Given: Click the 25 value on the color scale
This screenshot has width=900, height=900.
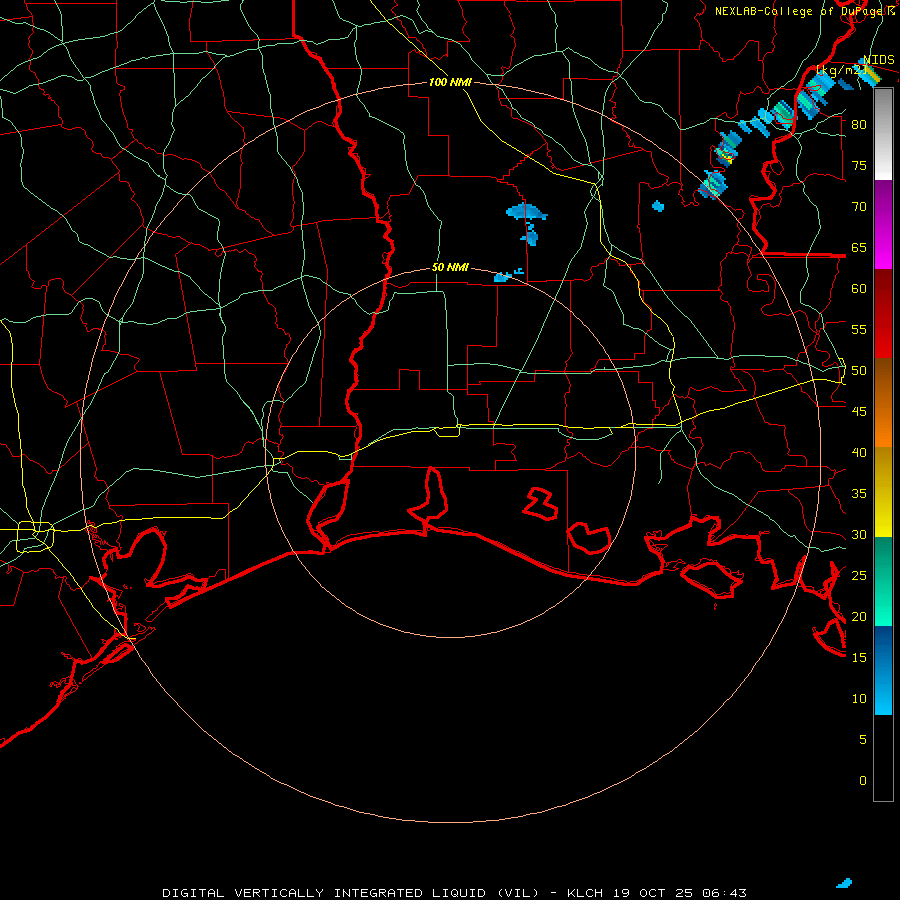Looking at the screenshot, I should coord(859,576).
